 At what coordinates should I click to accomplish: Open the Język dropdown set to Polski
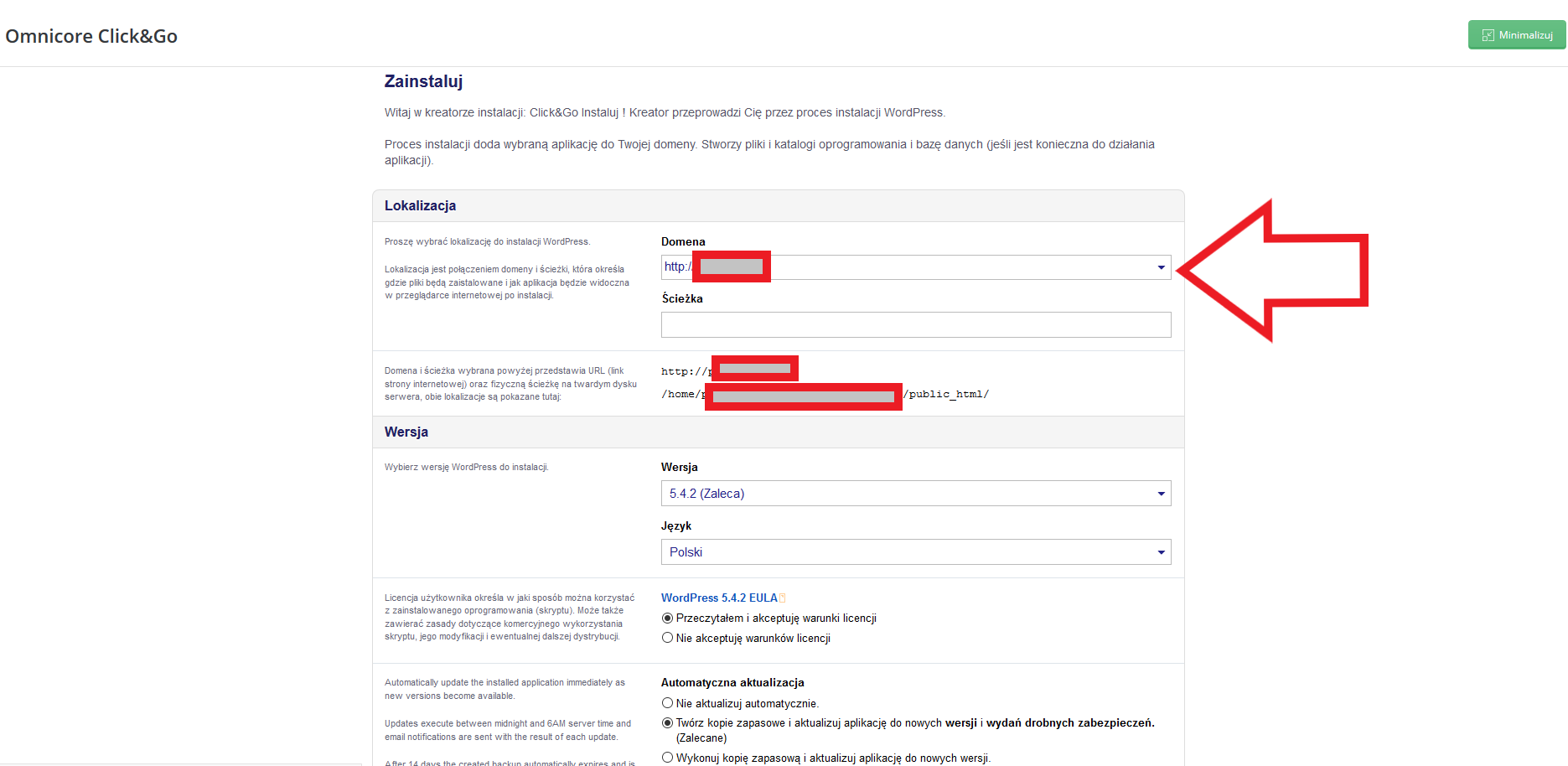pyautogui.click(x=915, y=552)
